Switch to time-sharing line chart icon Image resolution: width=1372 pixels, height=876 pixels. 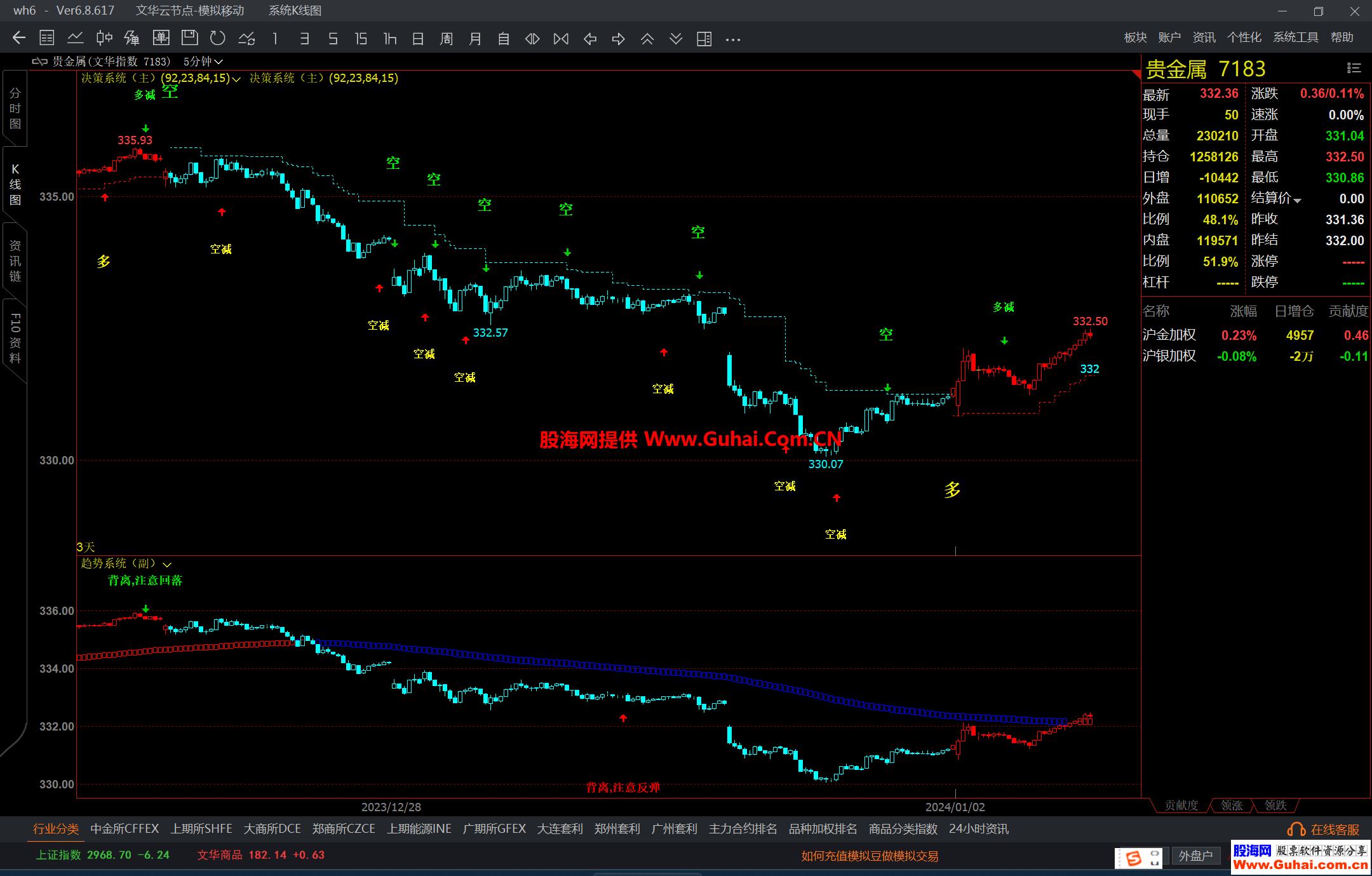[76, 38]
